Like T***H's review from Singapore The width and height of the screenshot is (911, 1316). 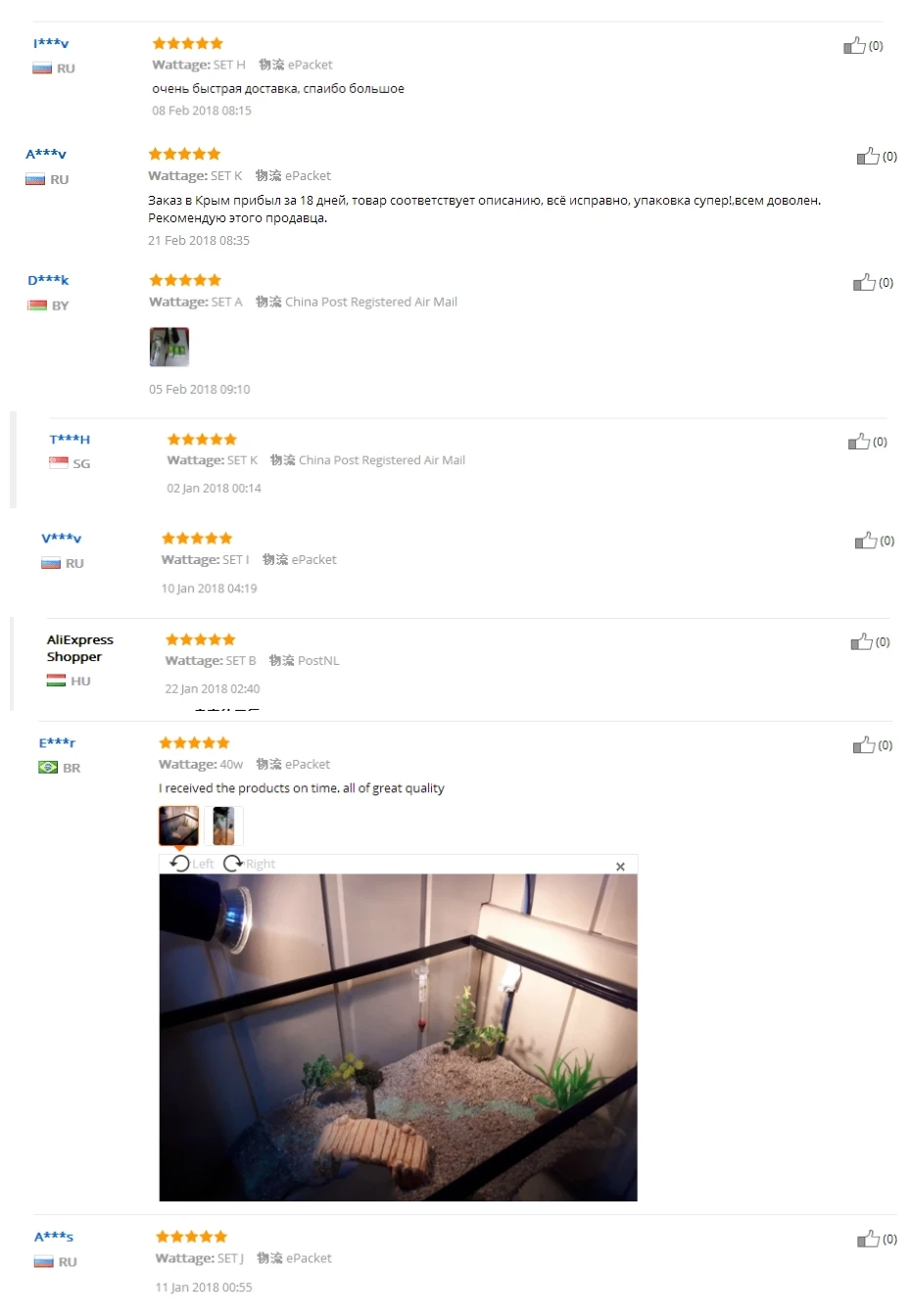click(x=859, y=442)
